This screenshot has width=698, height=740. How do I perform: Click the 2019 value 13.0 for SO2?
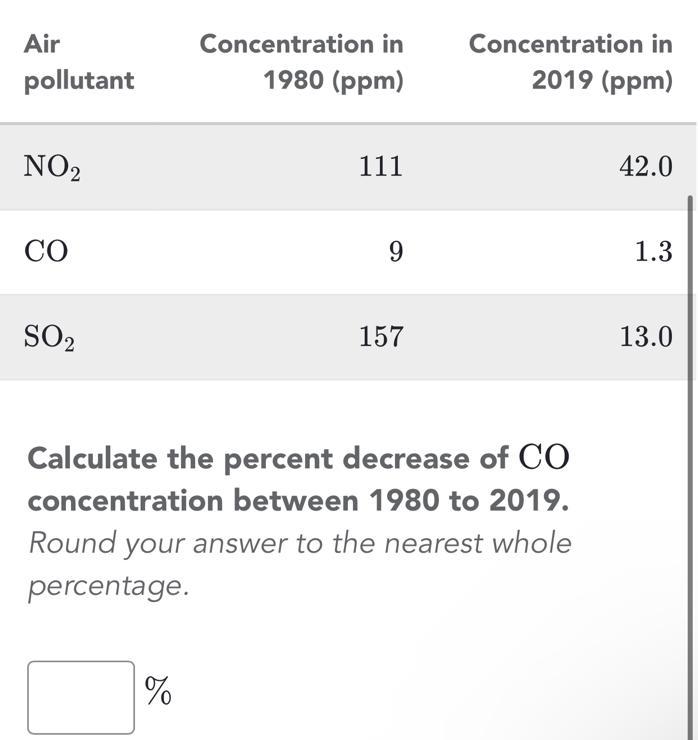[x=646, y=336]
